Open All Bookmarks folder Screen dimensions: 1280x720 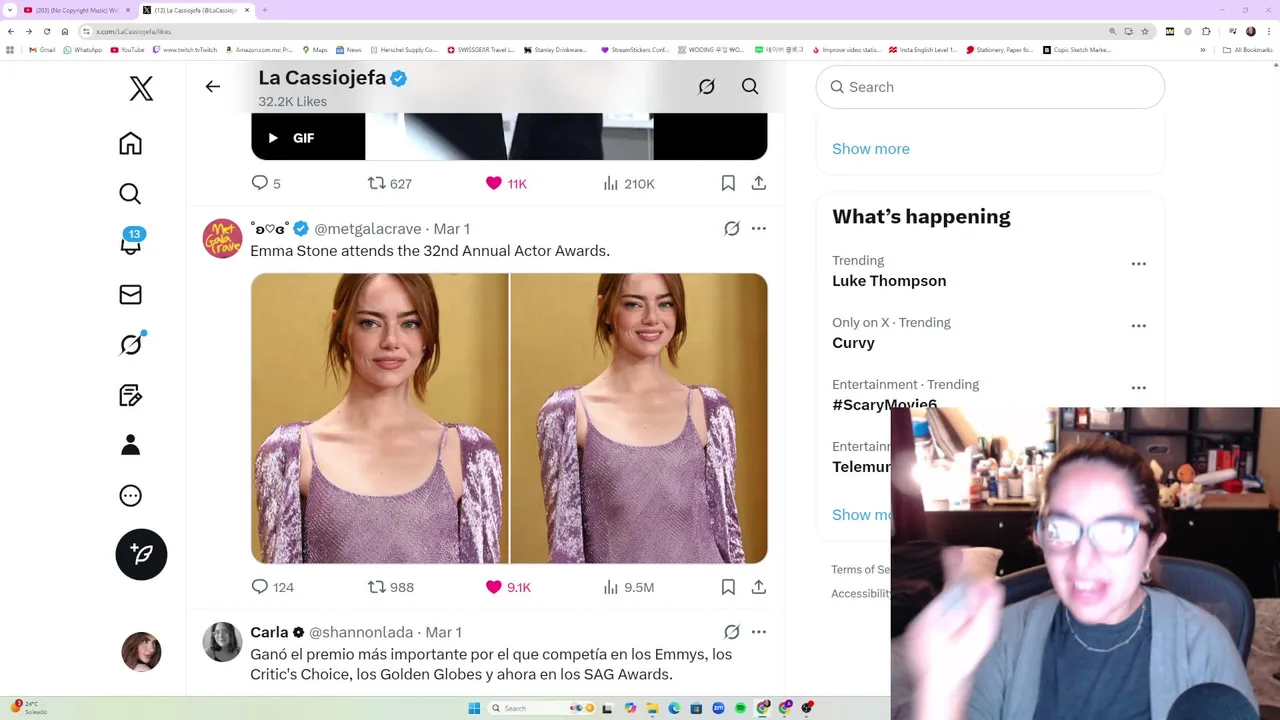[1248, 50]
